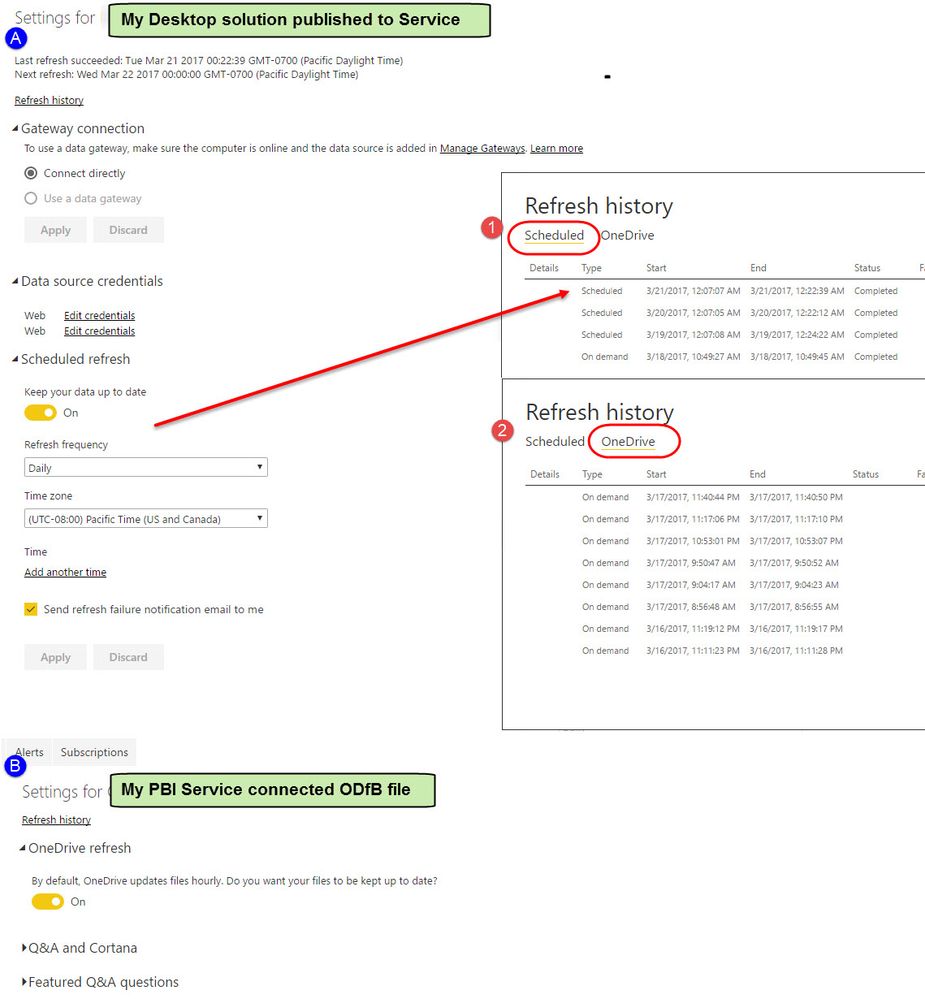The width and height of the screenshot is (925, 999).
Task: Click the Details column header in upper history
Action: [x=544, y=268]
